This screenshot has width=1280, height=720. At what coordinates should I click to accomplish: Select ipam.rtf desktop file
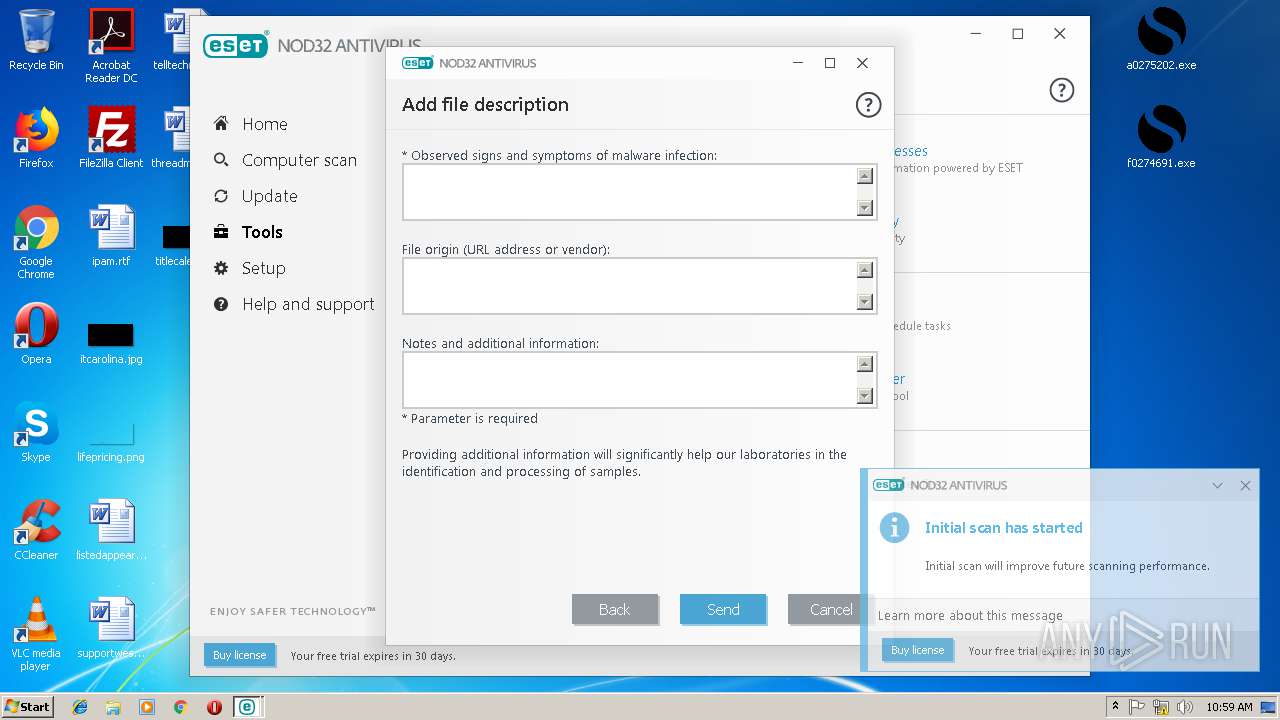point(111,236)
